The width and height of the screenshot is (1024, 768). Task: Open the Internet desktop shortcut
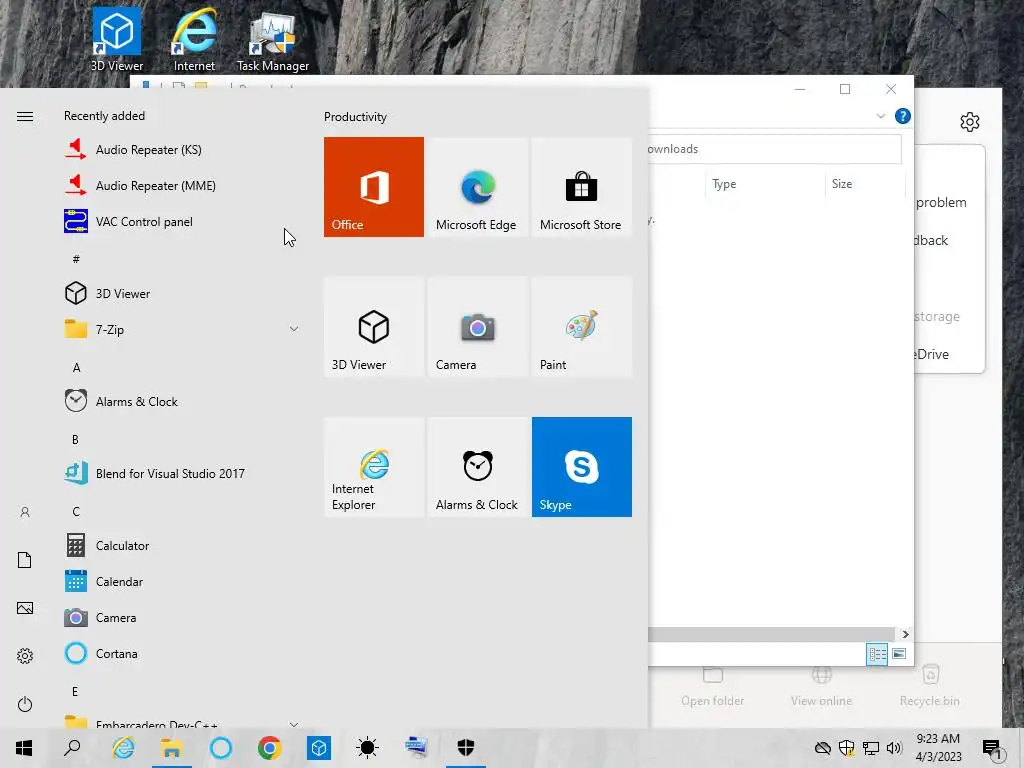coord(194,39)
